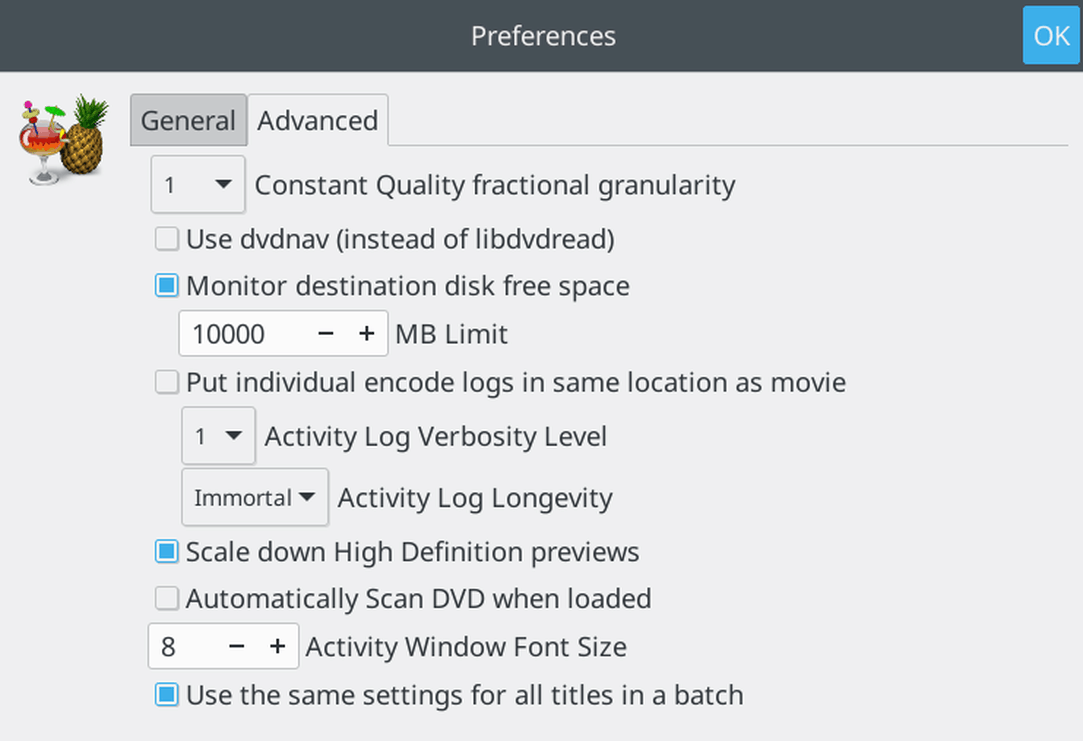Screen dimensions: 1083x741
Task: Click the font size value field
Action: point(183,646)
